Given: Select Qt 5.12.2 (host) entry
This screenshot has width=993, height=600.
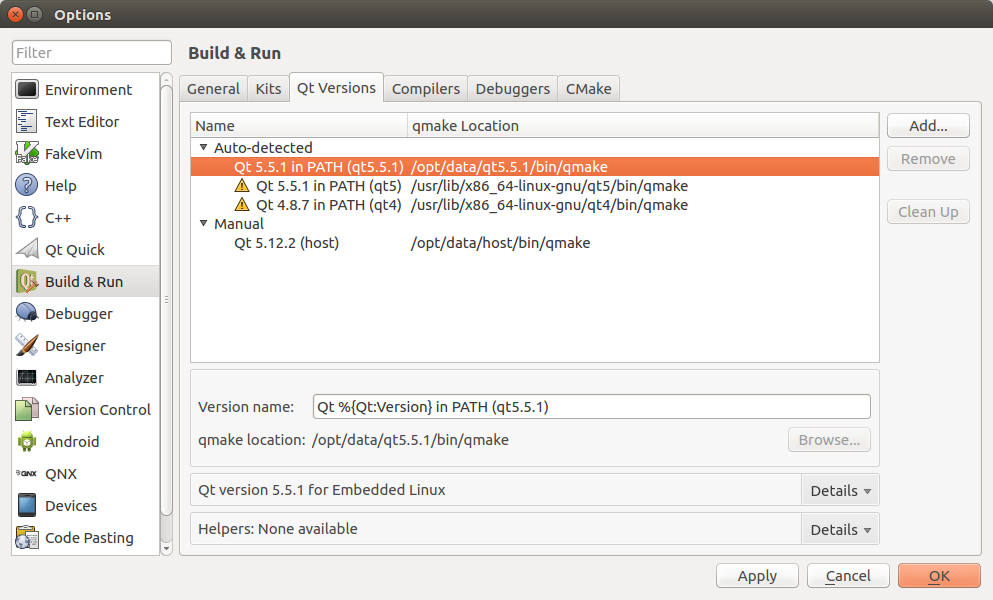Looking at the screenshot, I should point(286,243).
